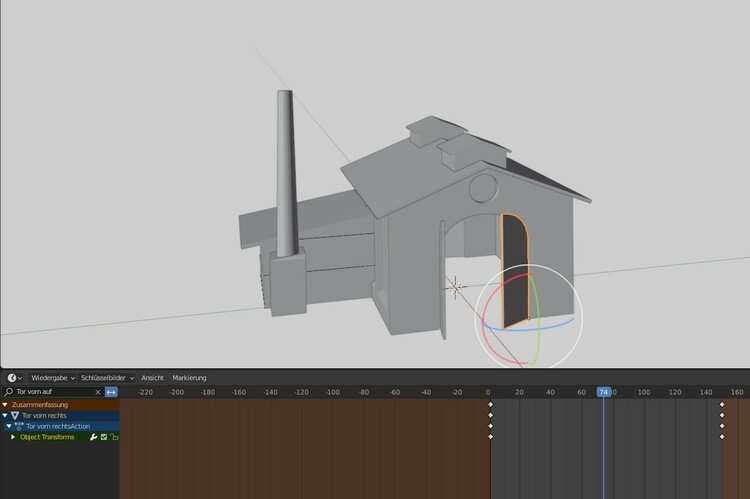The image size is (750, 499).
Task: Expand the Object Transforms group
Action: coord(13,437)
